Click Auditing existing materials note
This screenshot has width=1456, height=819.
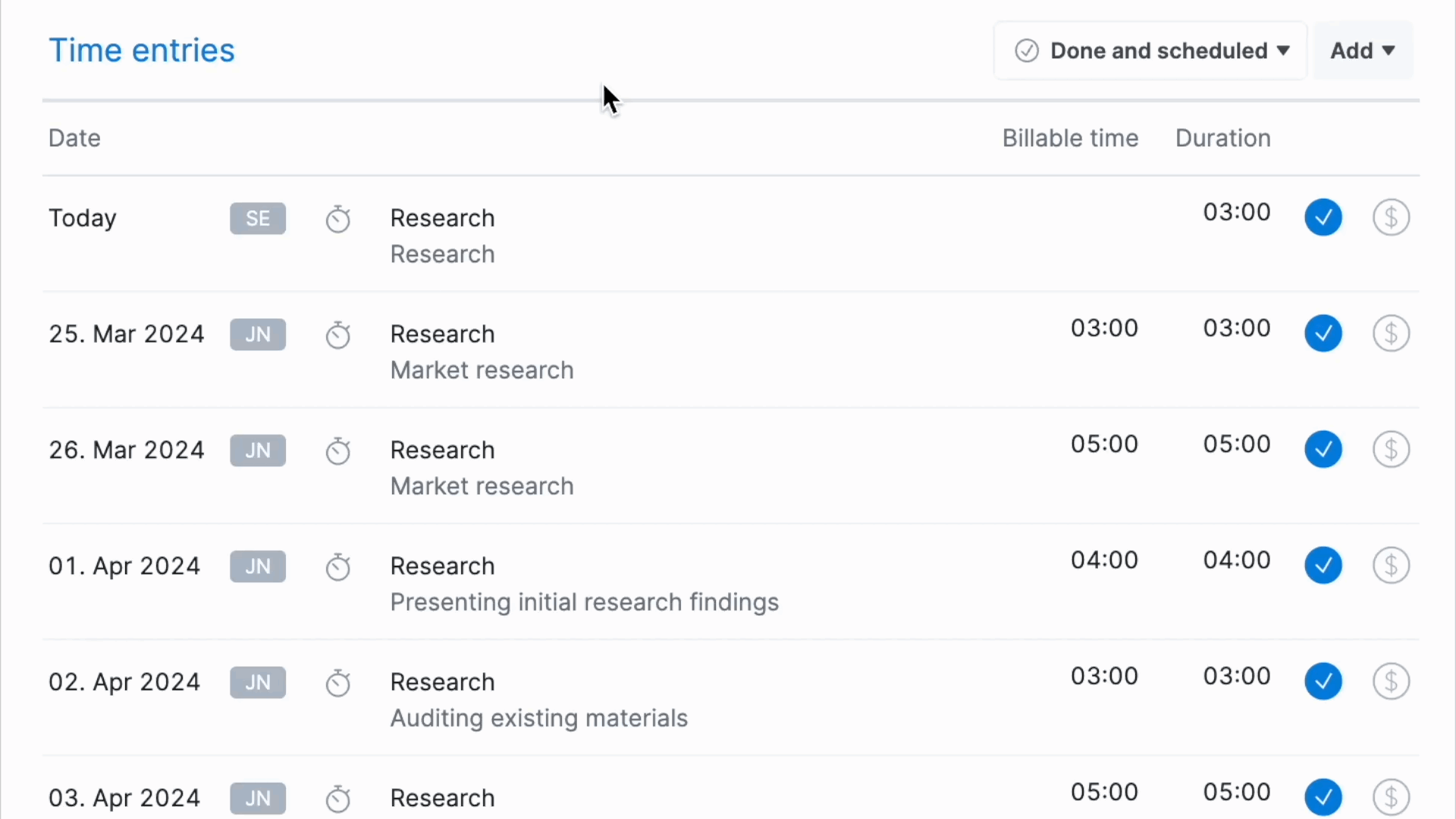pyautogui.click(x=538, y=719)
